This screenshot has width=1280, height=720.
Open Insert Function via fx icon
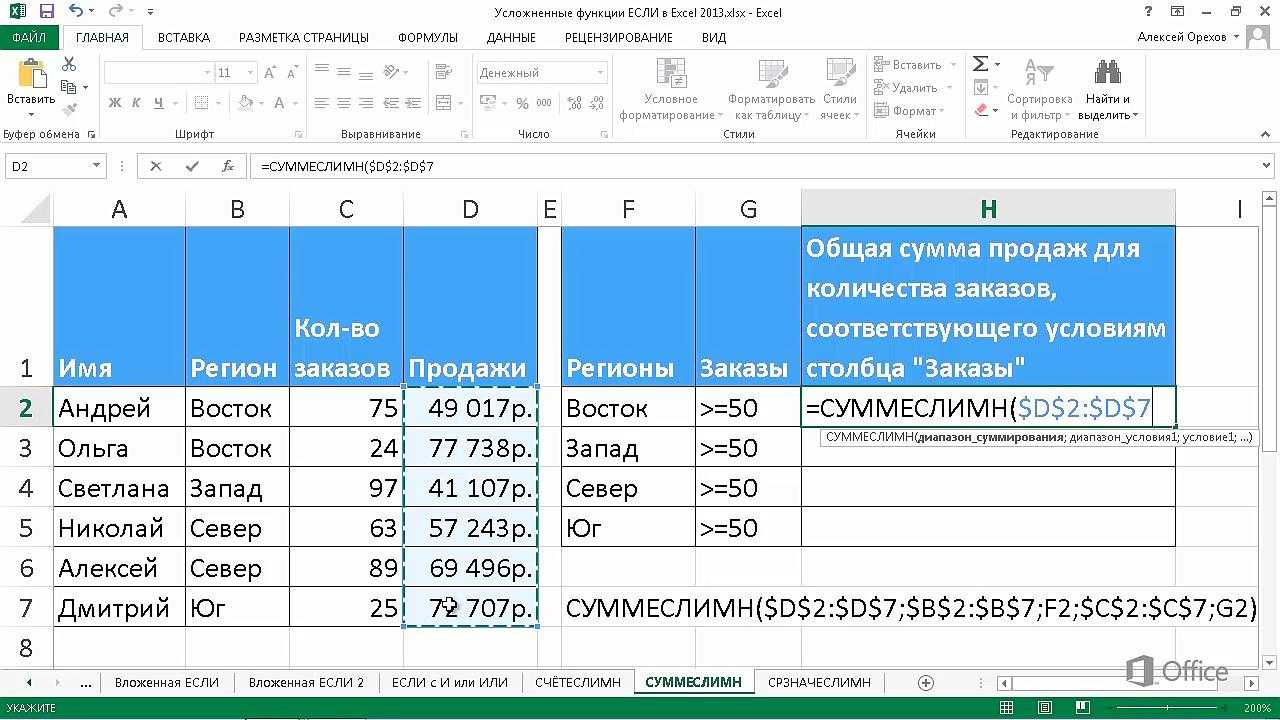(x=228, y=167)
